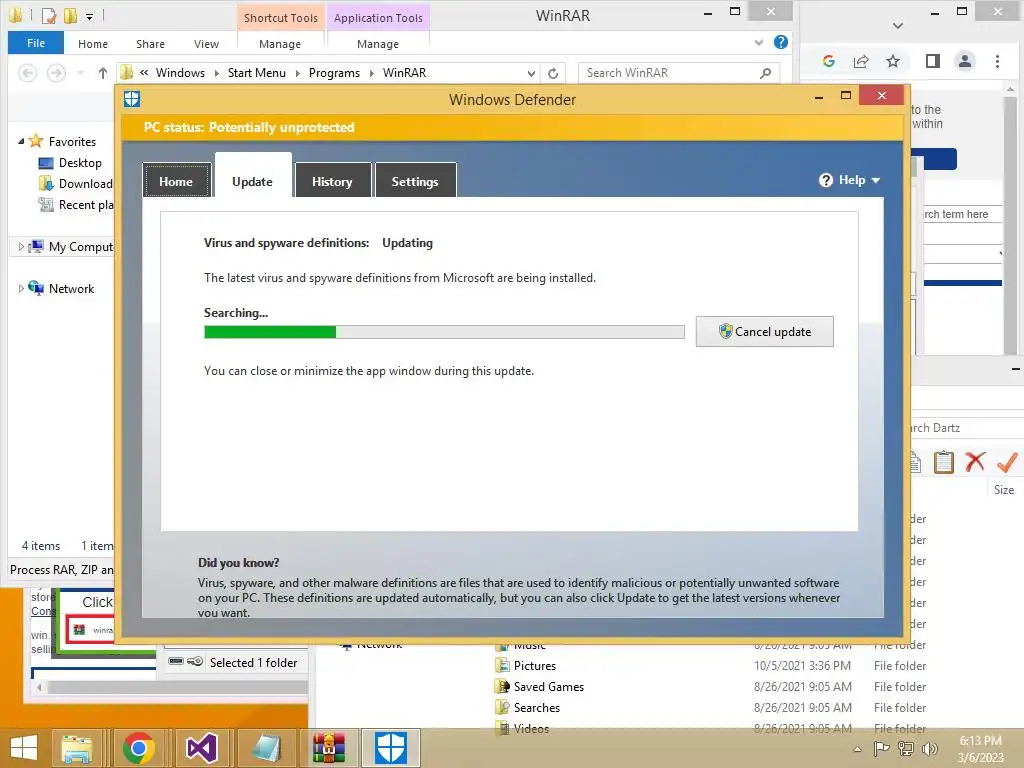This screenshot has height=768, width=1024.
Task: Open the Windows Start button
Action: click(x=24, y=748)
